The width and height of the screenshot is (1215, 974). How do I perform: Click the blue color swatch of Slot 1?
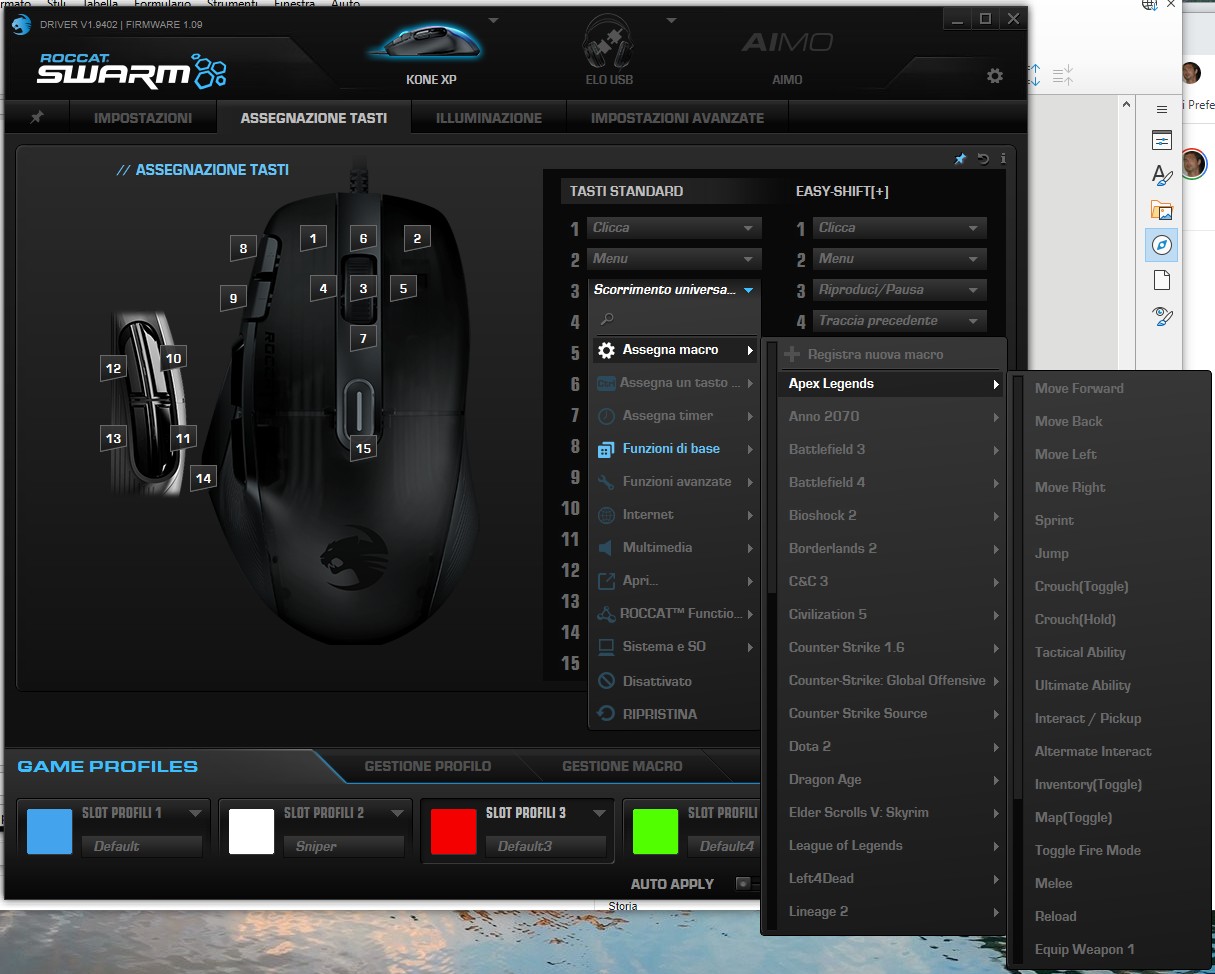pyautogui.click(x=49, y=831)
